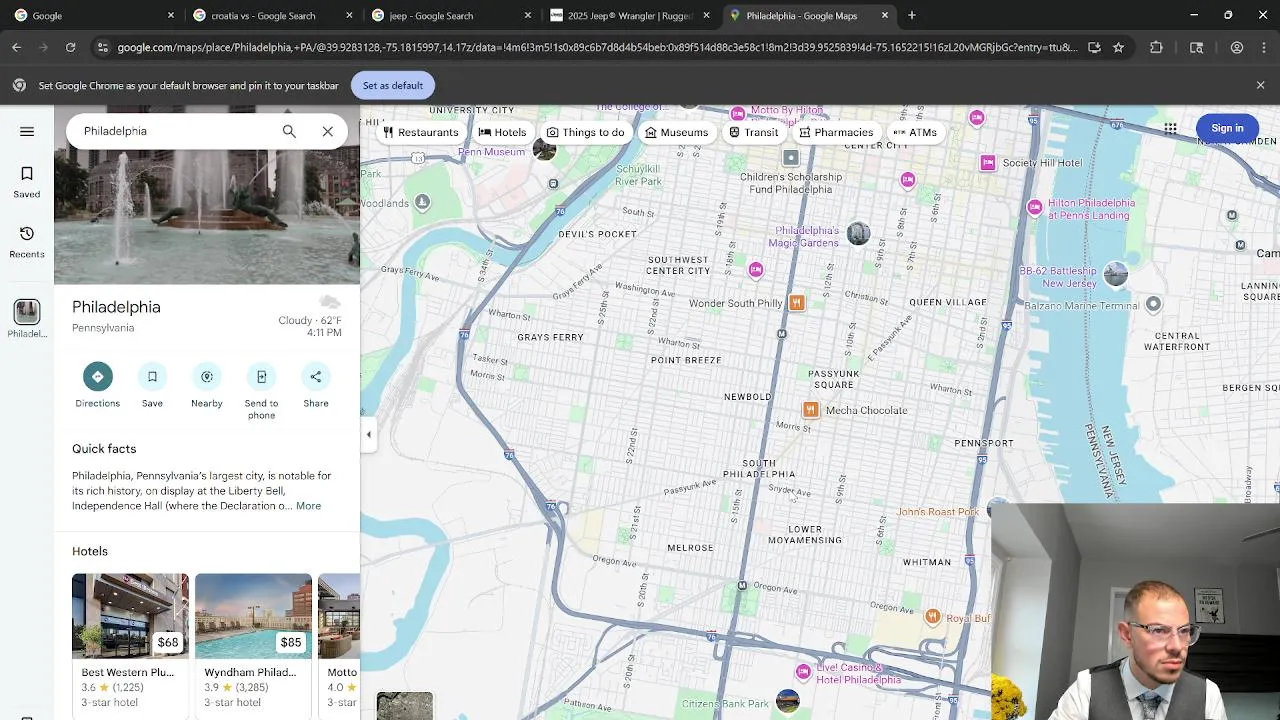Viewport: 1280px width, 720px height.
Task: Open the Saved places icon
Action: point(27,181)
